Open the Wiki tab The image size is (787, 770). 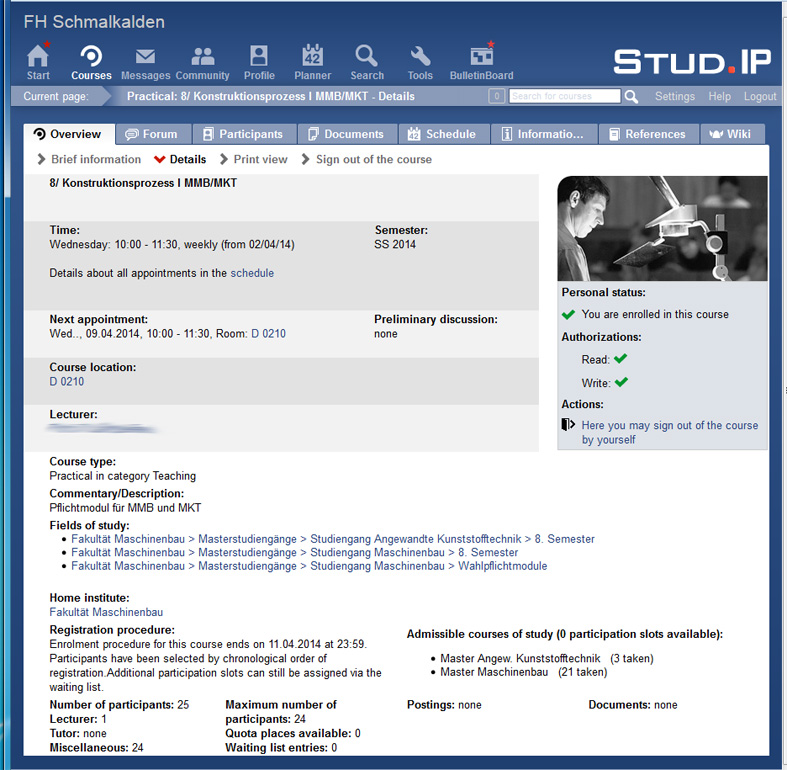pyautogui.click(x=732, y=134)
